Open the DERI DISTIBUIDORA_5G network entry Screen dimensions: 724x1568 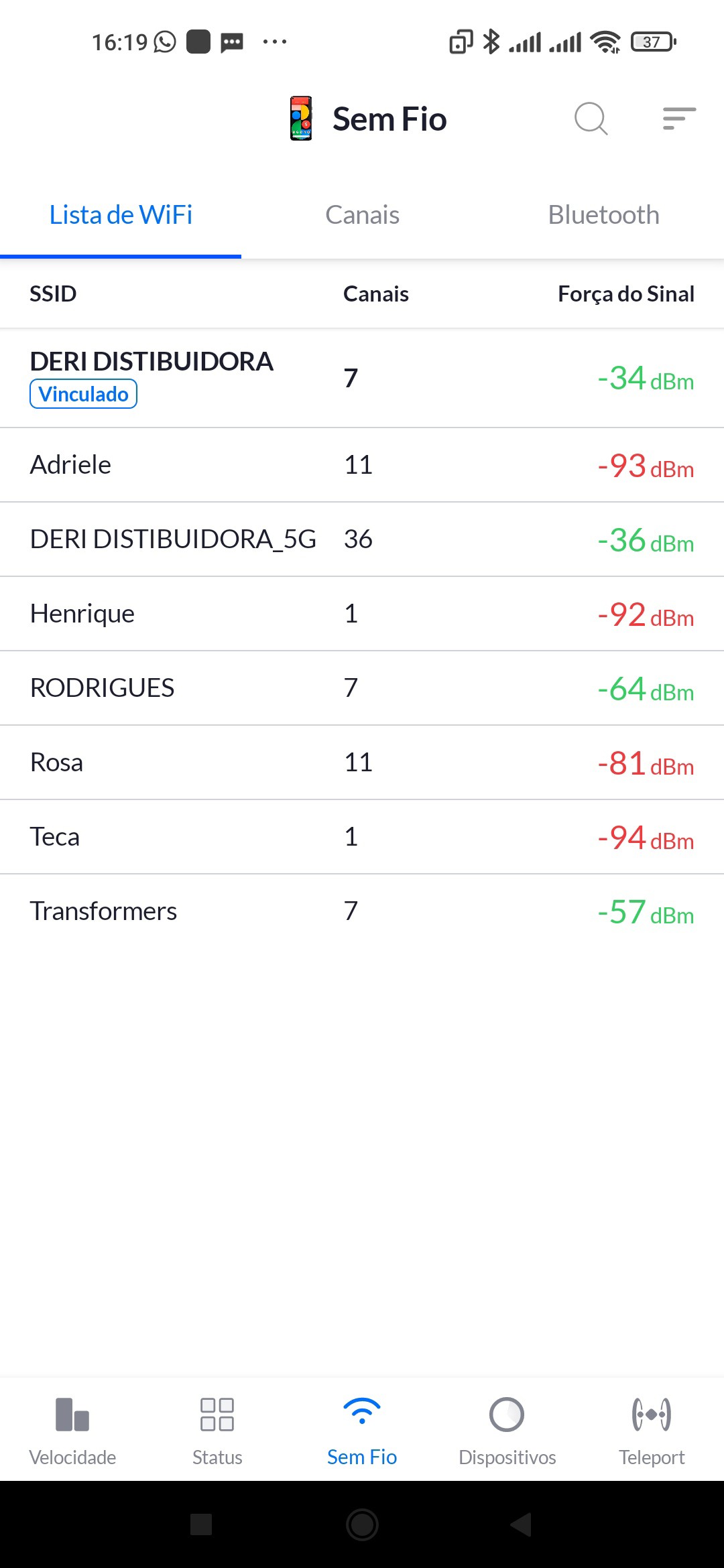click(362, 539)
